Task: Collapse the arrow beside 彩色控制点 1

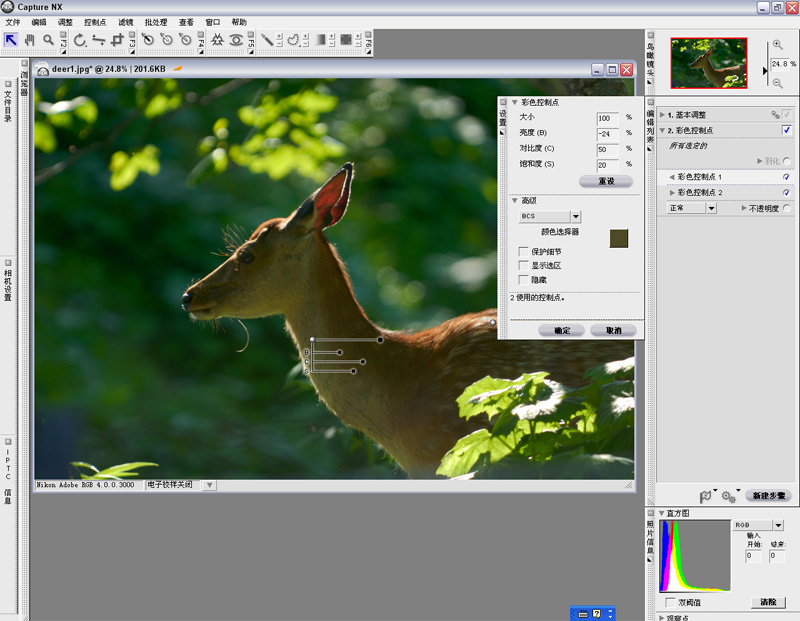Action: tap(671, 177)
